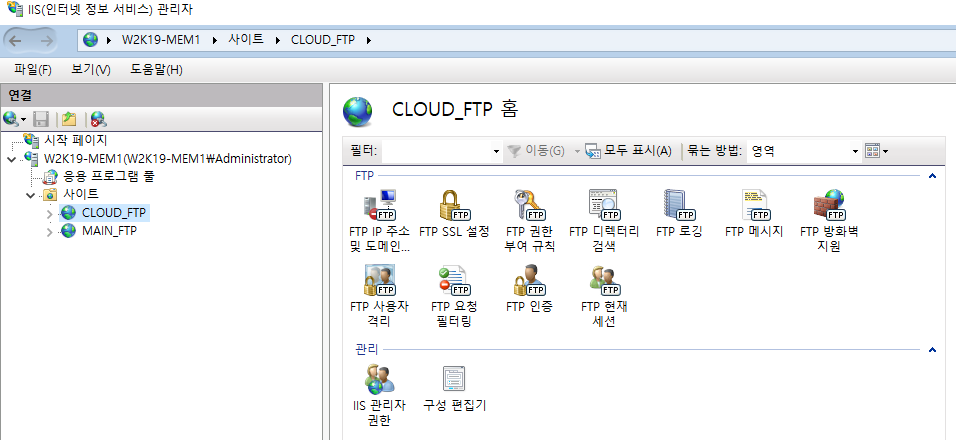The image size is (956, 440).
Task: Open FTP 디렉터리 검색 feature
Action: pyautogui.click(x=604, y=221)
